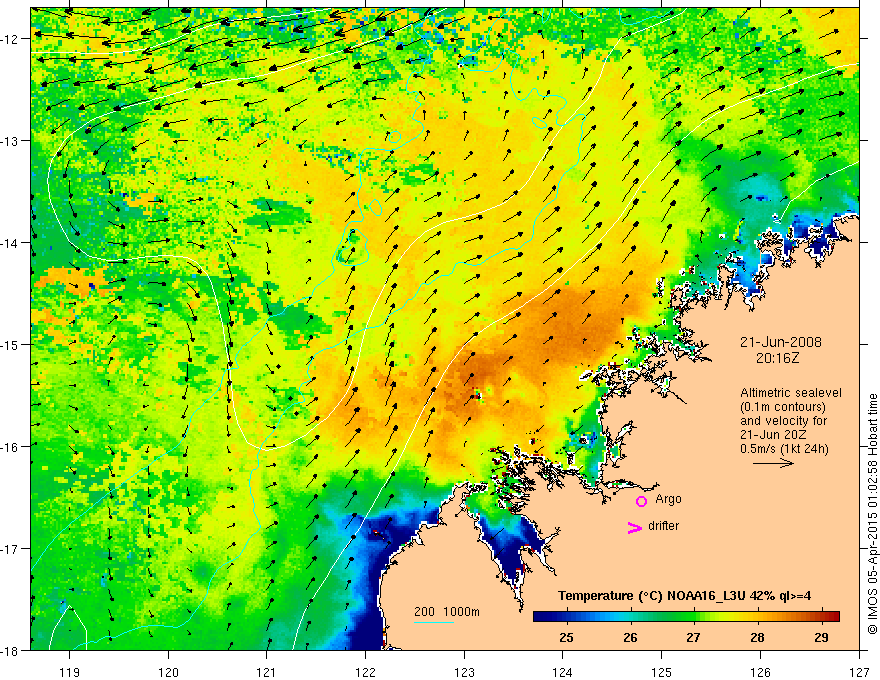Image resolution: width=880 pixels, height=680 pixels.
Task: Click the colorbar tick label 26
Action: 630,637
